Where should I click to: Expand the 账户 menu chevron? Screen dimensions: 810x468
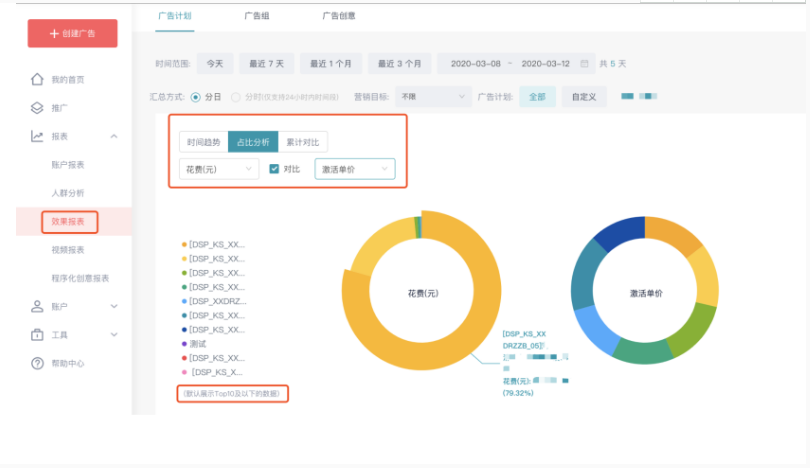click(x=114, y=306)
